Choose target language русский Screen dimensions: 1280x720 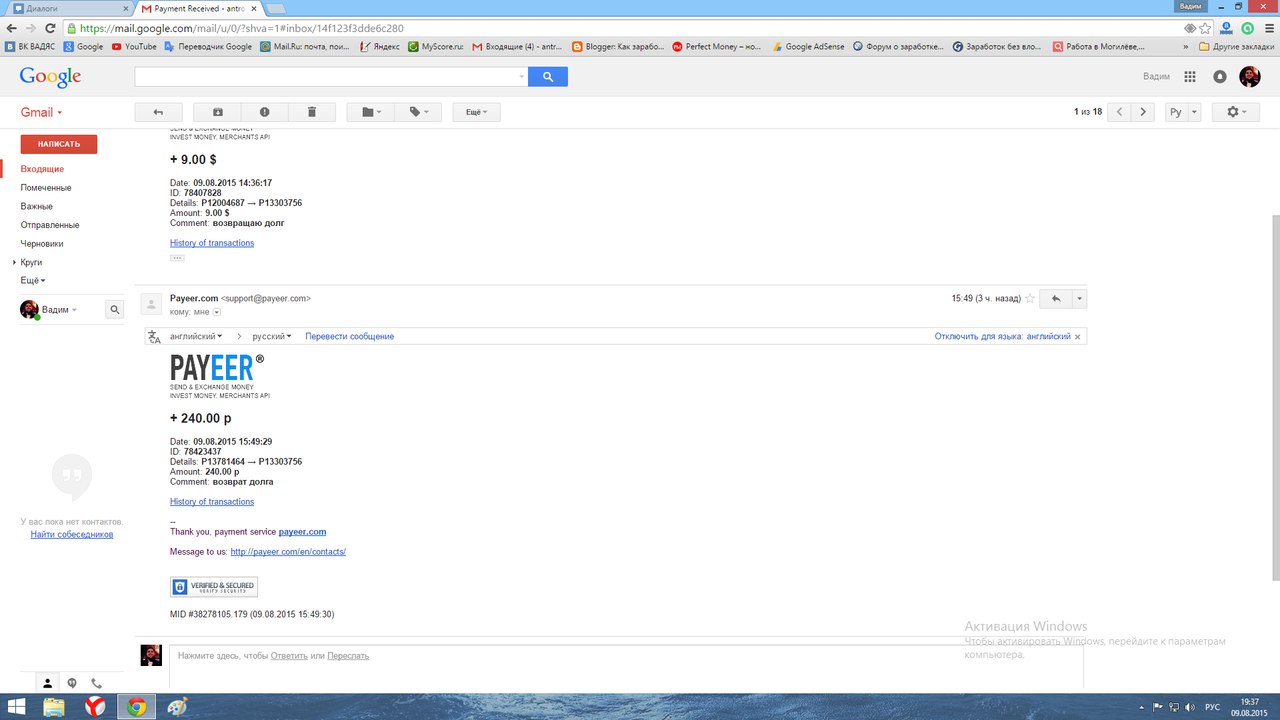coord(272,336)
